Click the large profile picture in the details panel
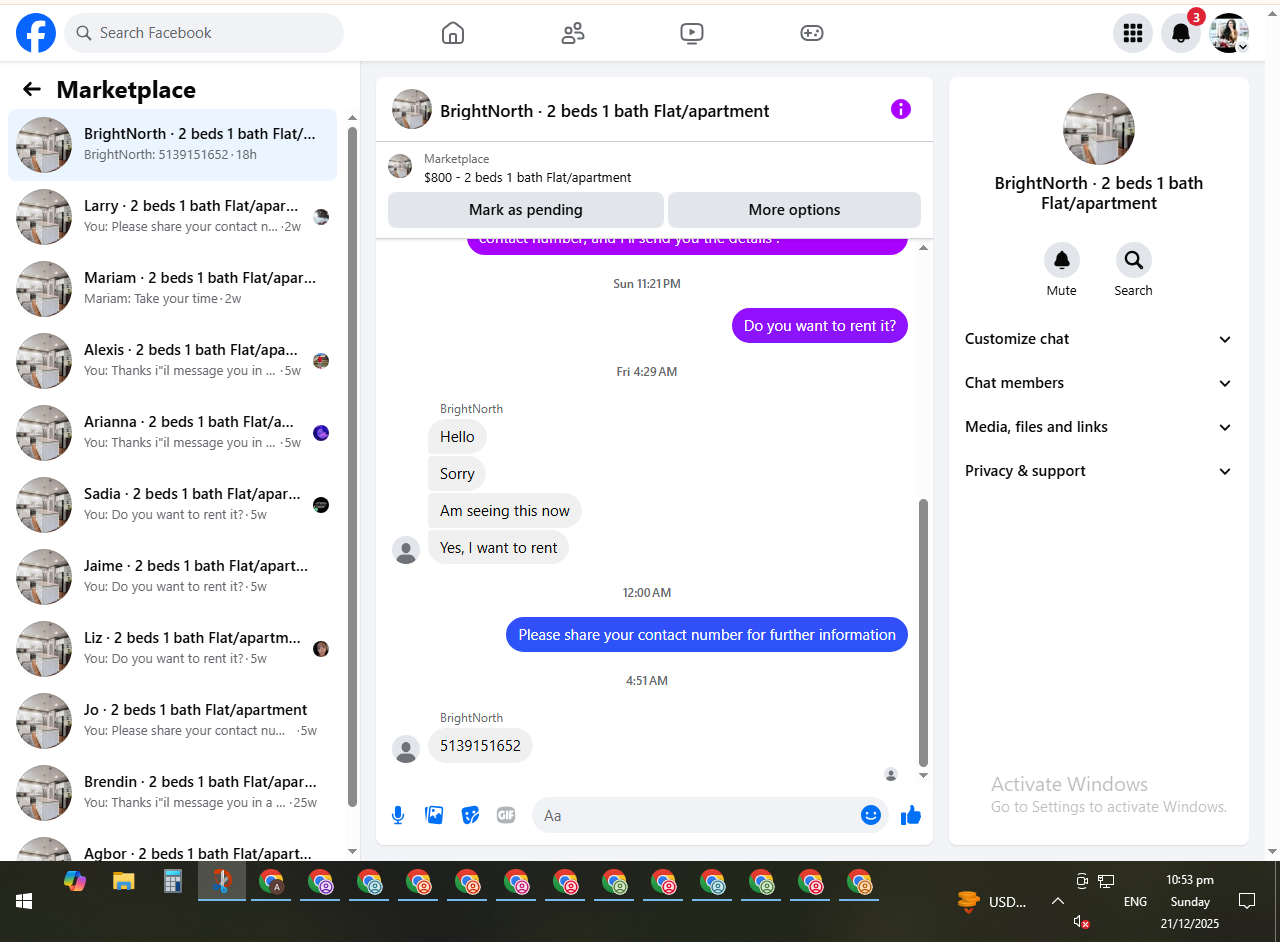Image resolution: width=1280 pixels, height=942 pixels. tap(1099, 129)
